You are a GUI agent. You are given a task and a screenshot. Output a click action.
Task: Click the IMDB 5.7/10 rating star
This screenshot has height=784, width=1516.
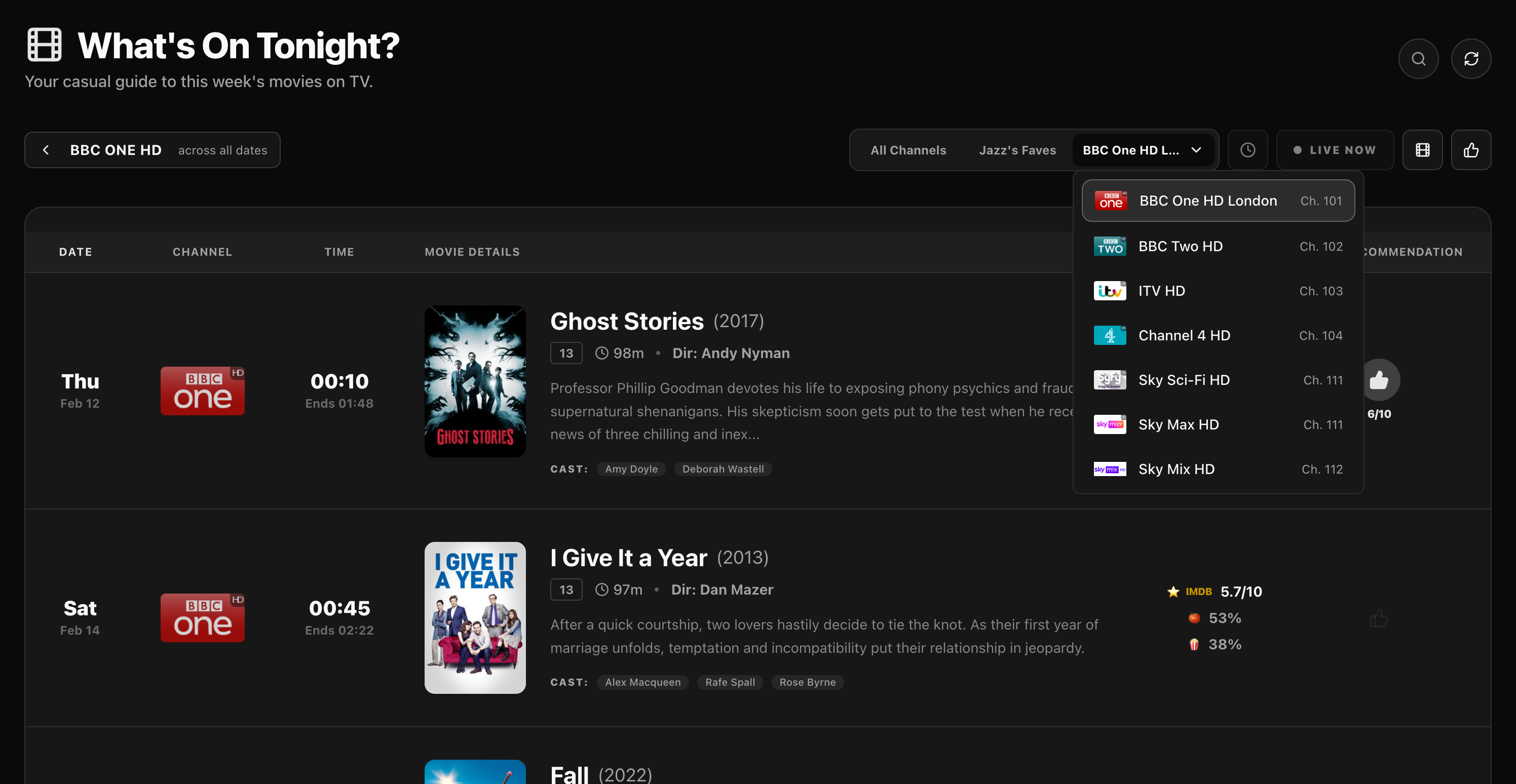click(x=1173, y=591)
